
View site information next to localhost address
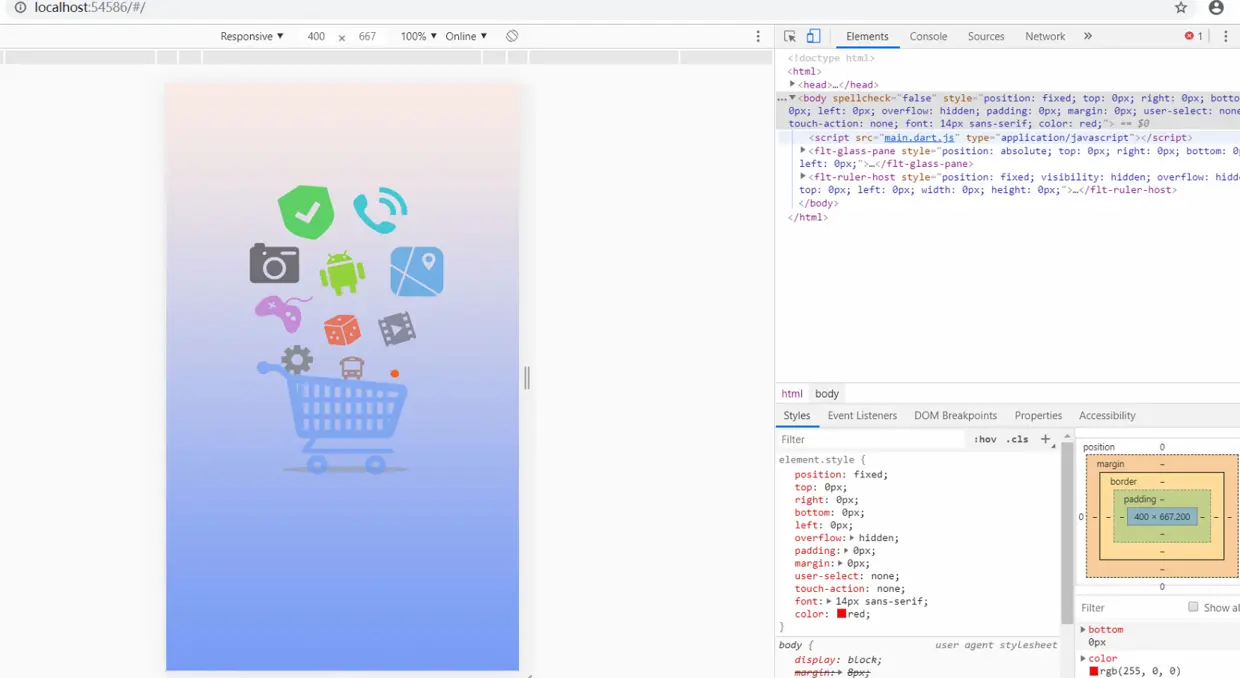20,8
